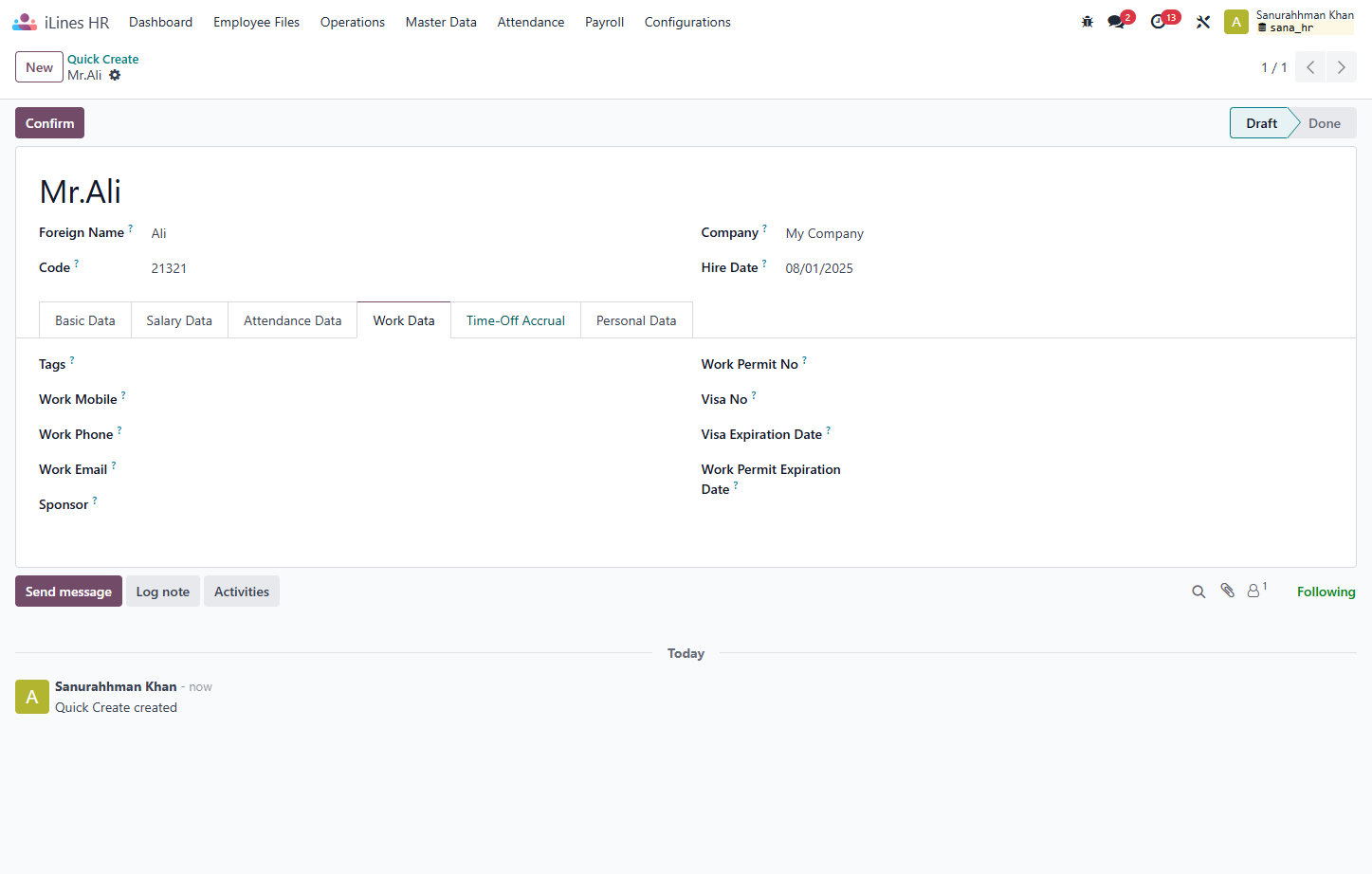Click the Log note button
The width and height of the screenshot is (1372, 874).
pyautogui.click(x=163, y=592)
